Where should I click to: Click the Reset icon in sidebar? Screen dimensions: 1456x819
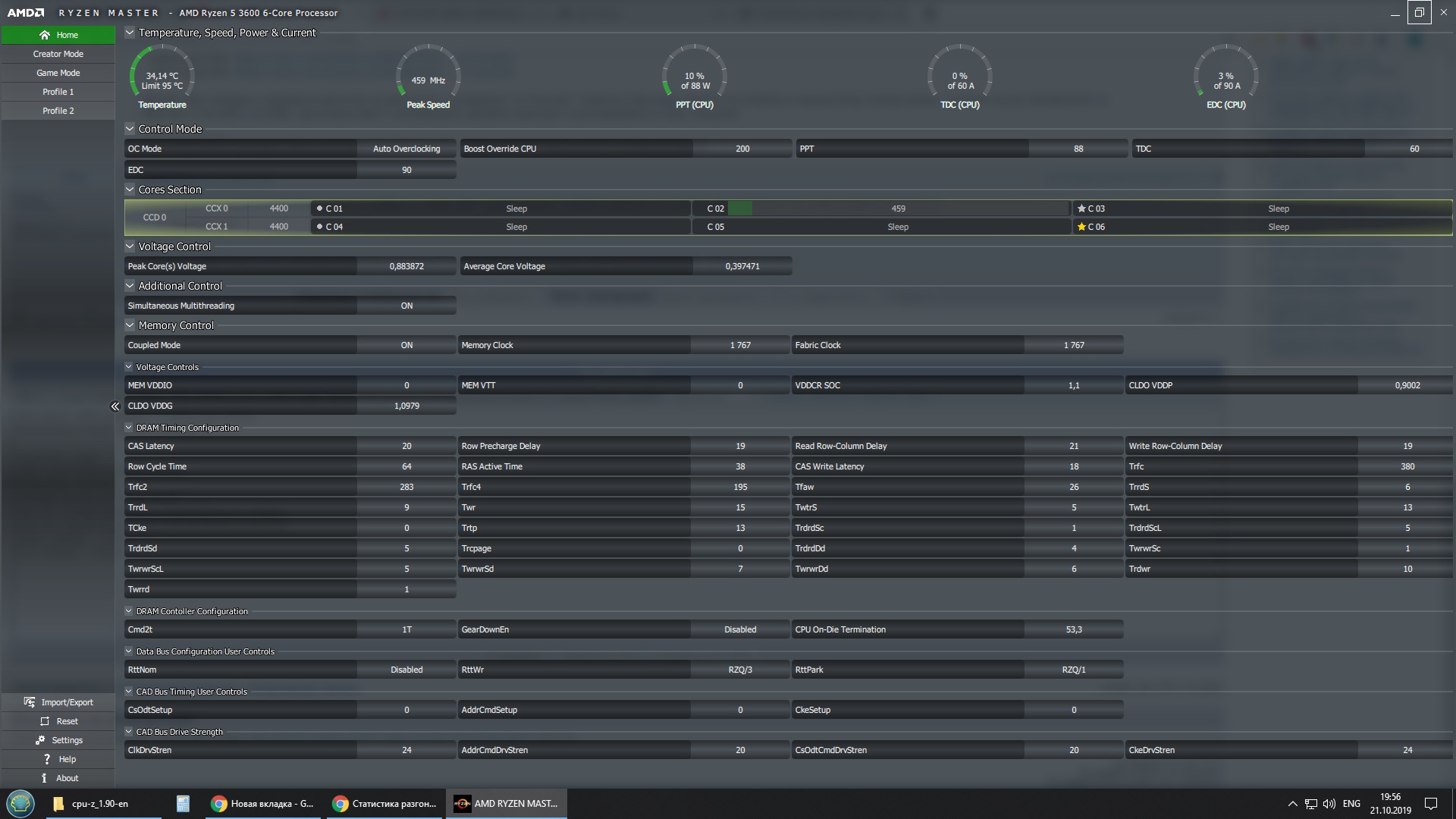[45, 721]
